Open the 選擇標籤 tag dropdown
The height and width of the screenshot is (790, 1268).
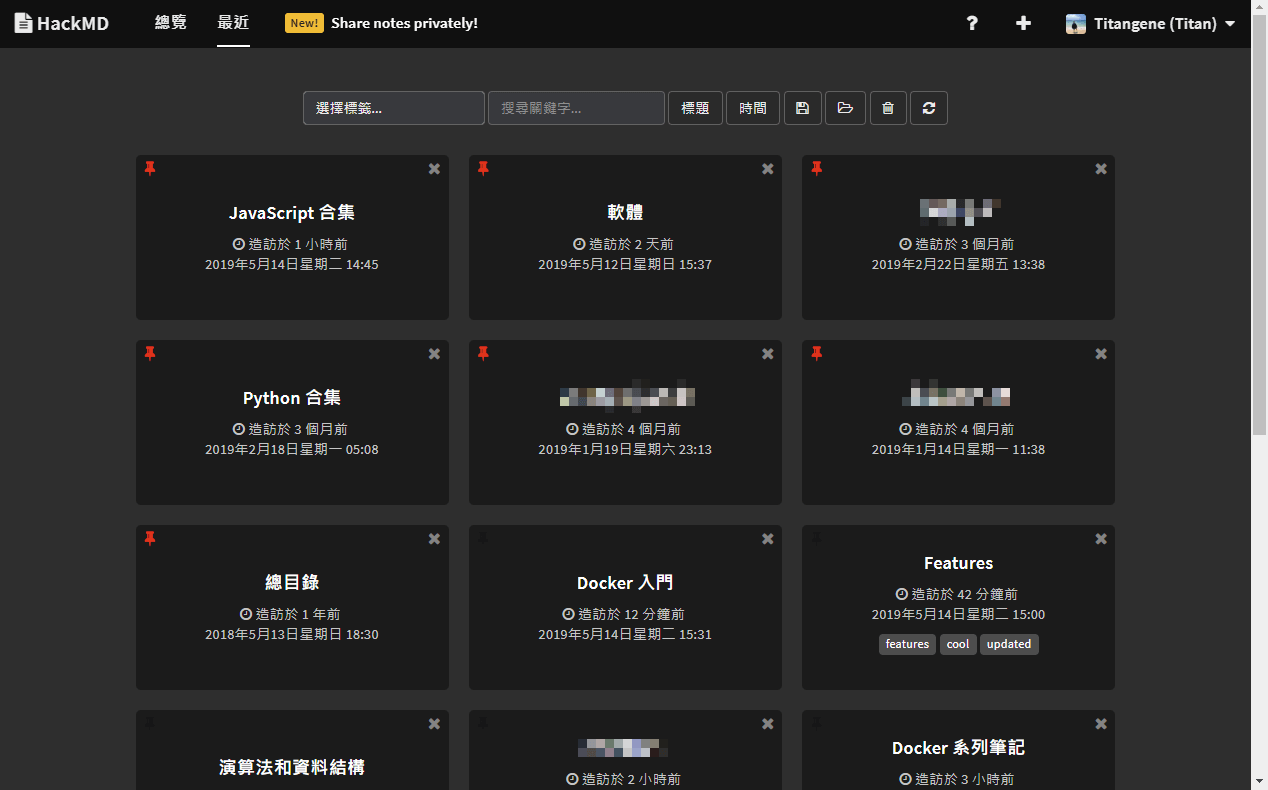tap(394, 108)
